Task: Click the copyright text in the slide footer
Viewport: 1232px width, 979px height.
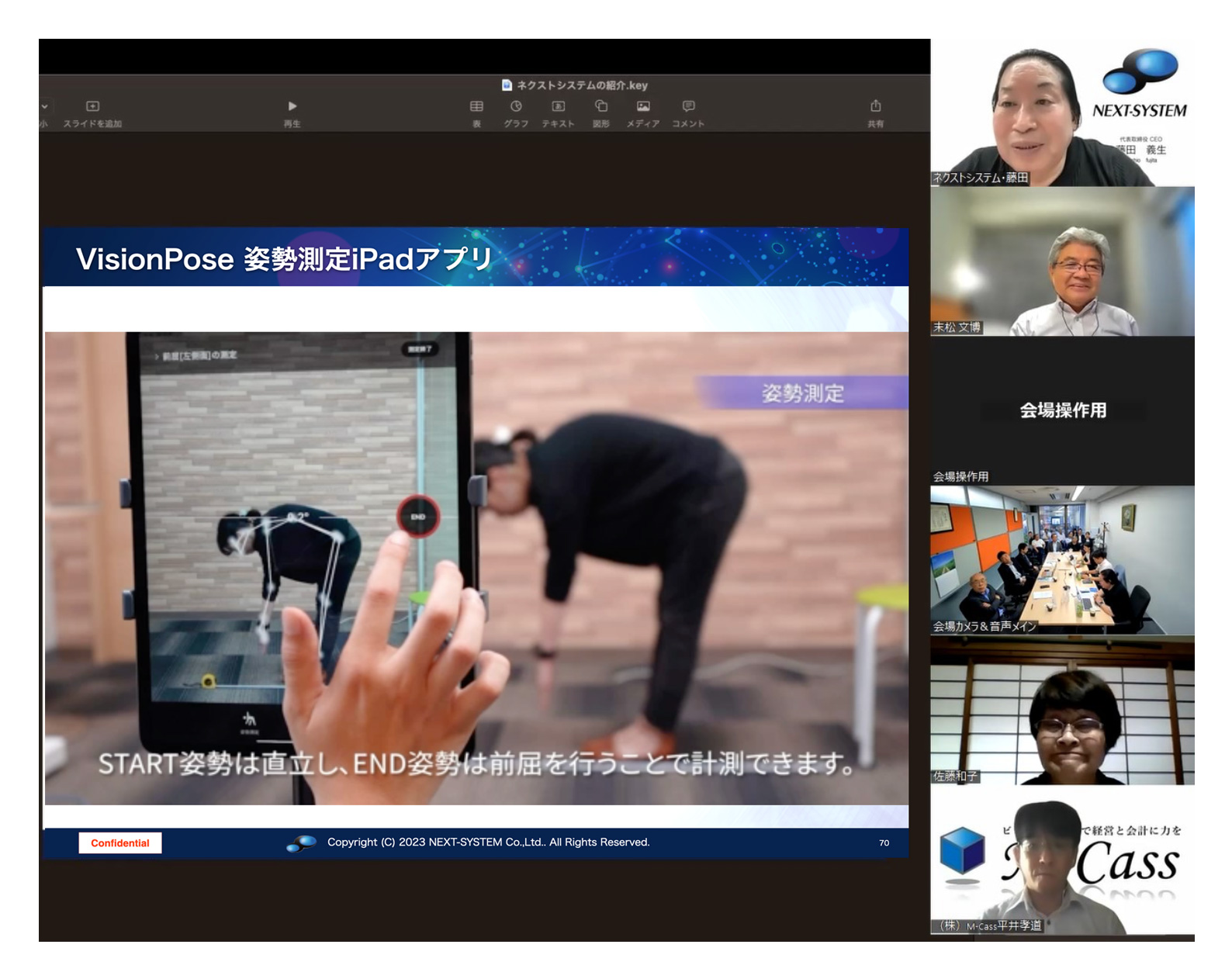Action: pos(489,842)
